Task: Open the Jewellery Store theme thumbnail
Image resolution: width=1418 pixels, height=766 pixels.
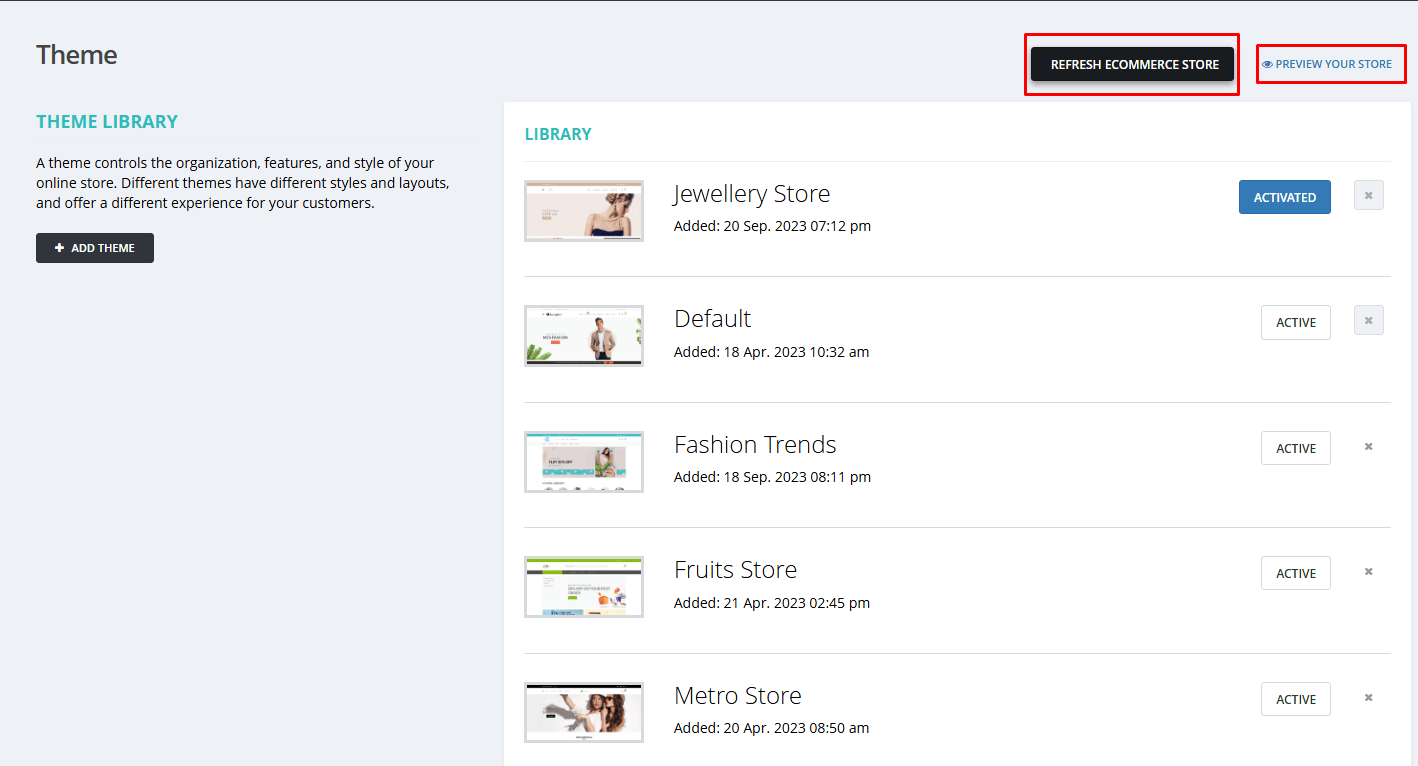Action: tap(584, 211)
